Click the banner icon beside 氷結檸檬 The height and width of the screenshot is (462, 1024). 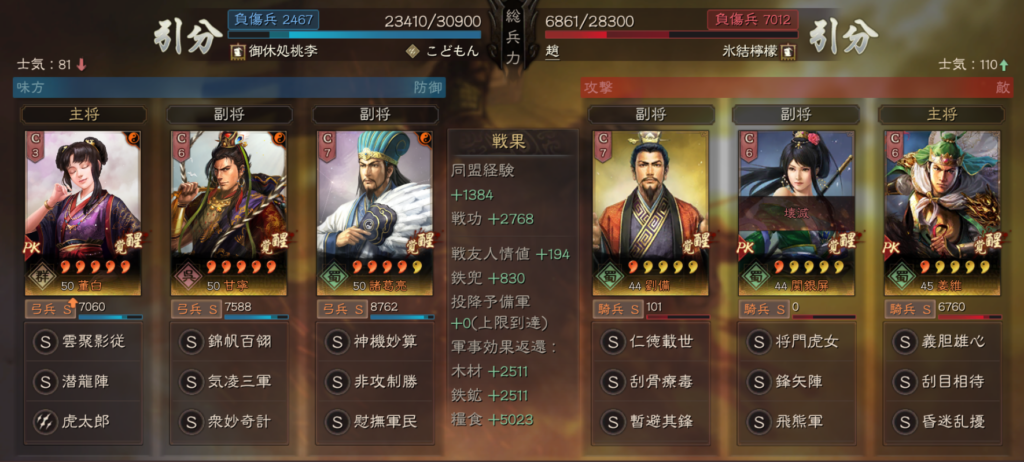pos(788,51)
